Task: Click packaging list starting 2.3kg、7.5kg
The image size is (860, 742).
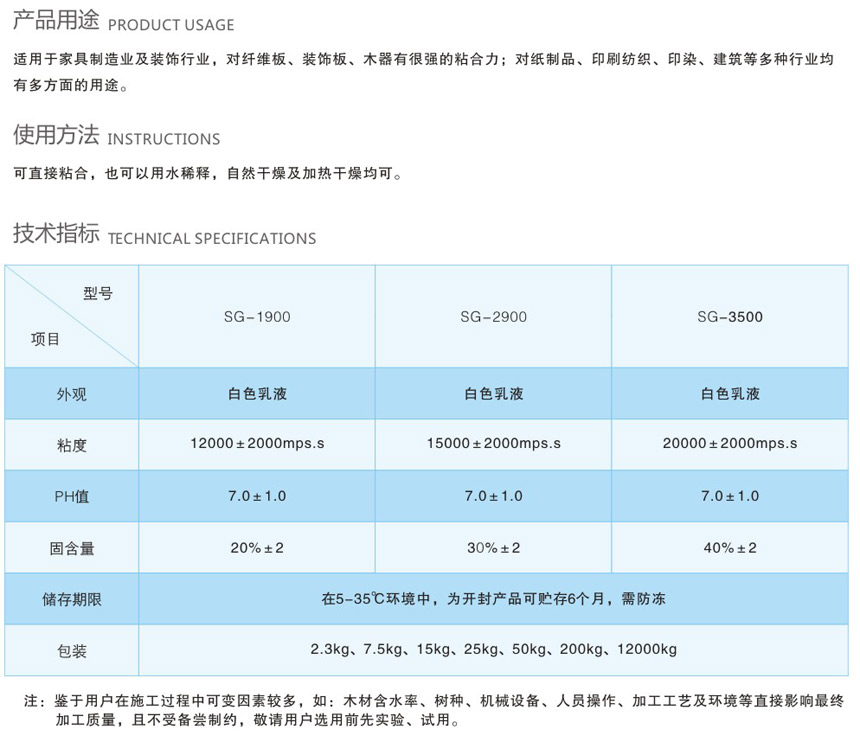Action: [x=494, y=649]
